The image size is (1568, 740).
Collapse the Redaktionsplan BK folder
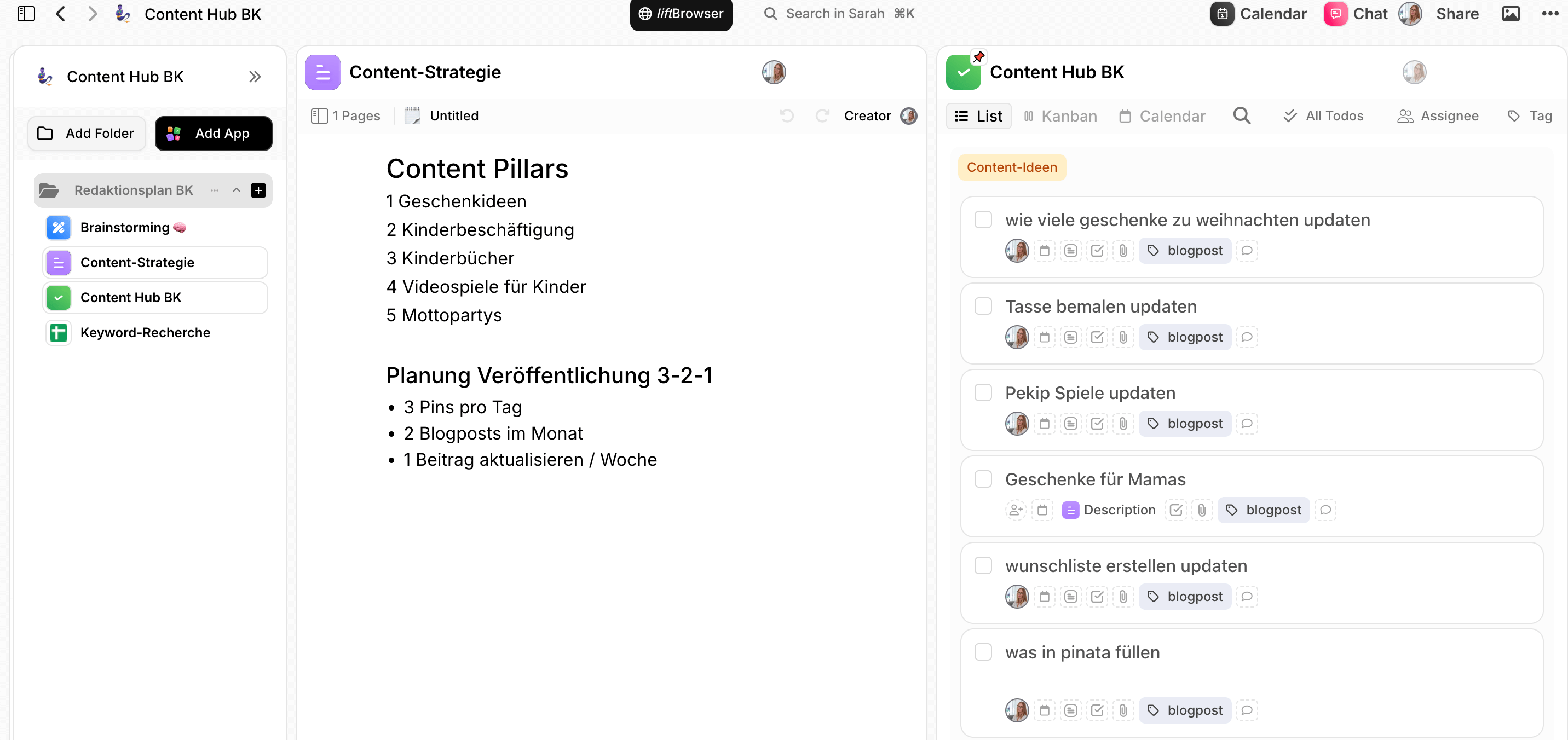(236, 190)
